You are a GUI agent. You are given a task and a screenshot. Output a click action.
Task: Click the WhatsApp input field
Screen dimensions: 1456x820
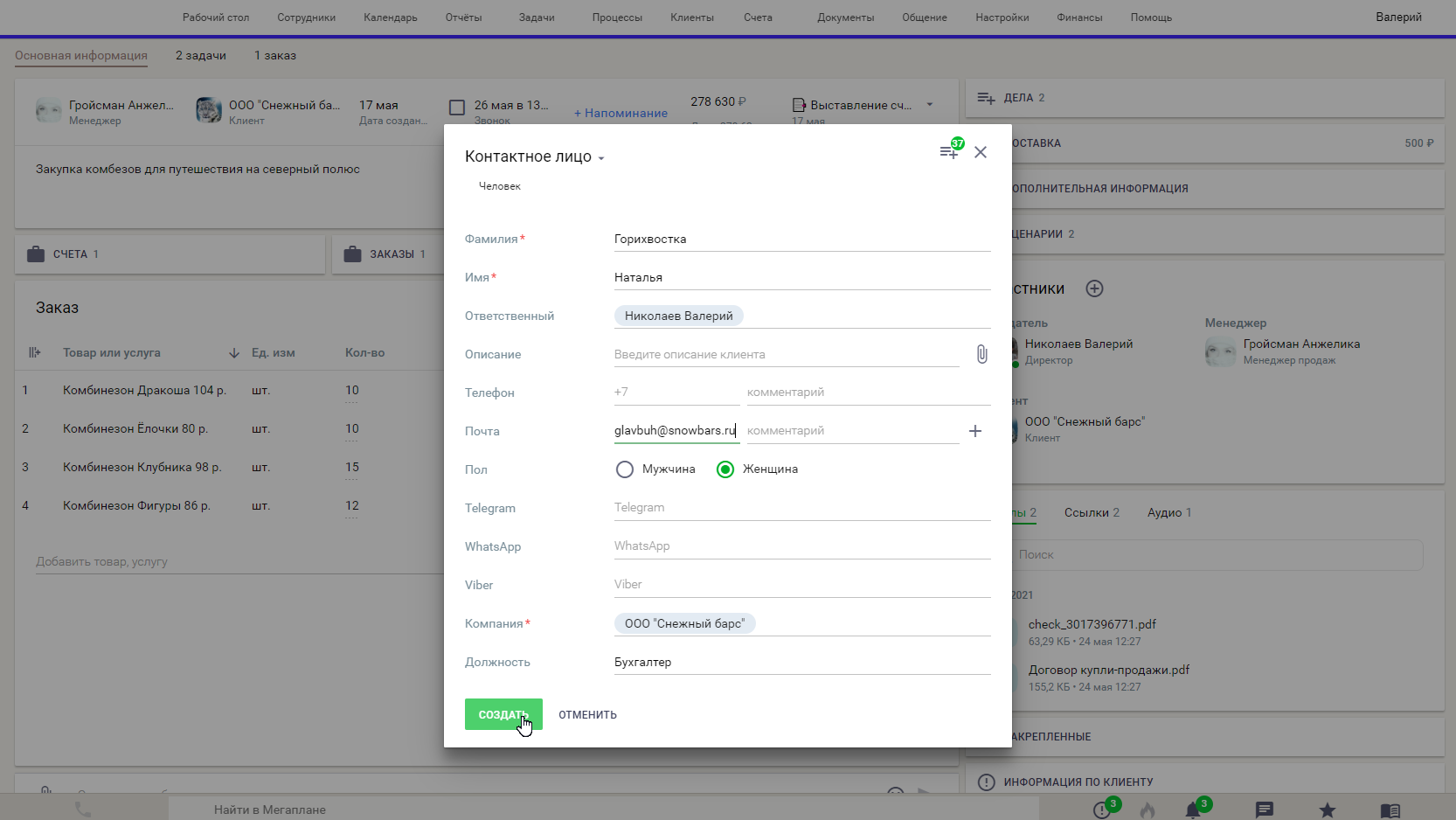(x=802, y=546)
